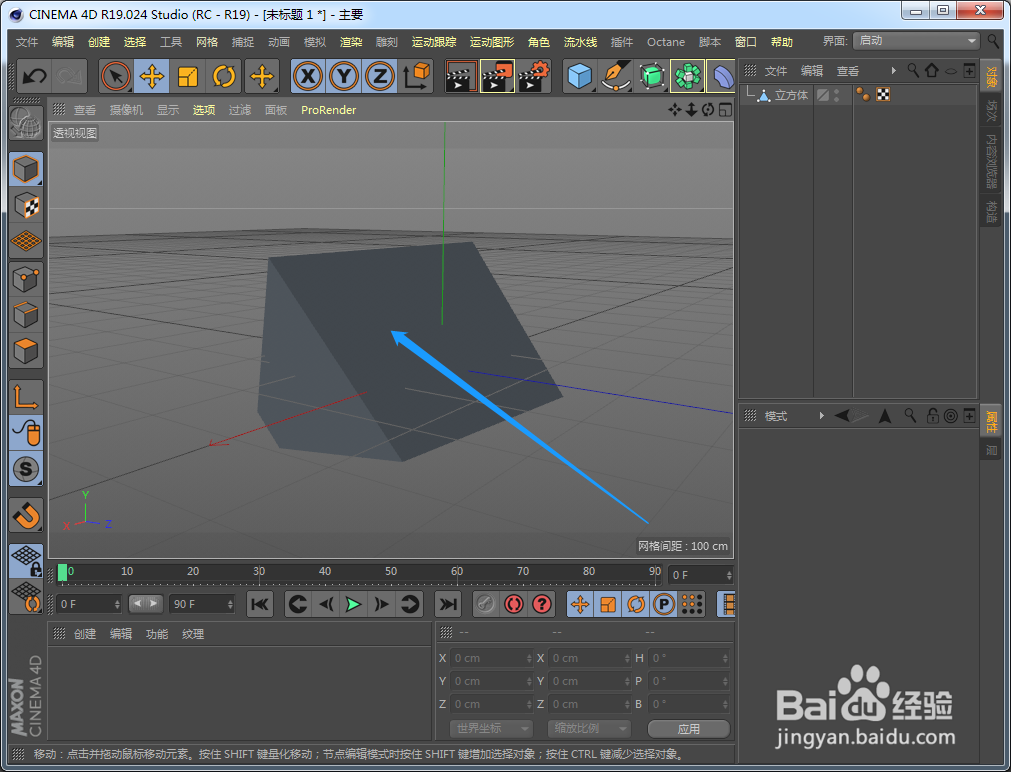Play the animation forward
This screenshot has height=772, width=1011.
[353, 604]
